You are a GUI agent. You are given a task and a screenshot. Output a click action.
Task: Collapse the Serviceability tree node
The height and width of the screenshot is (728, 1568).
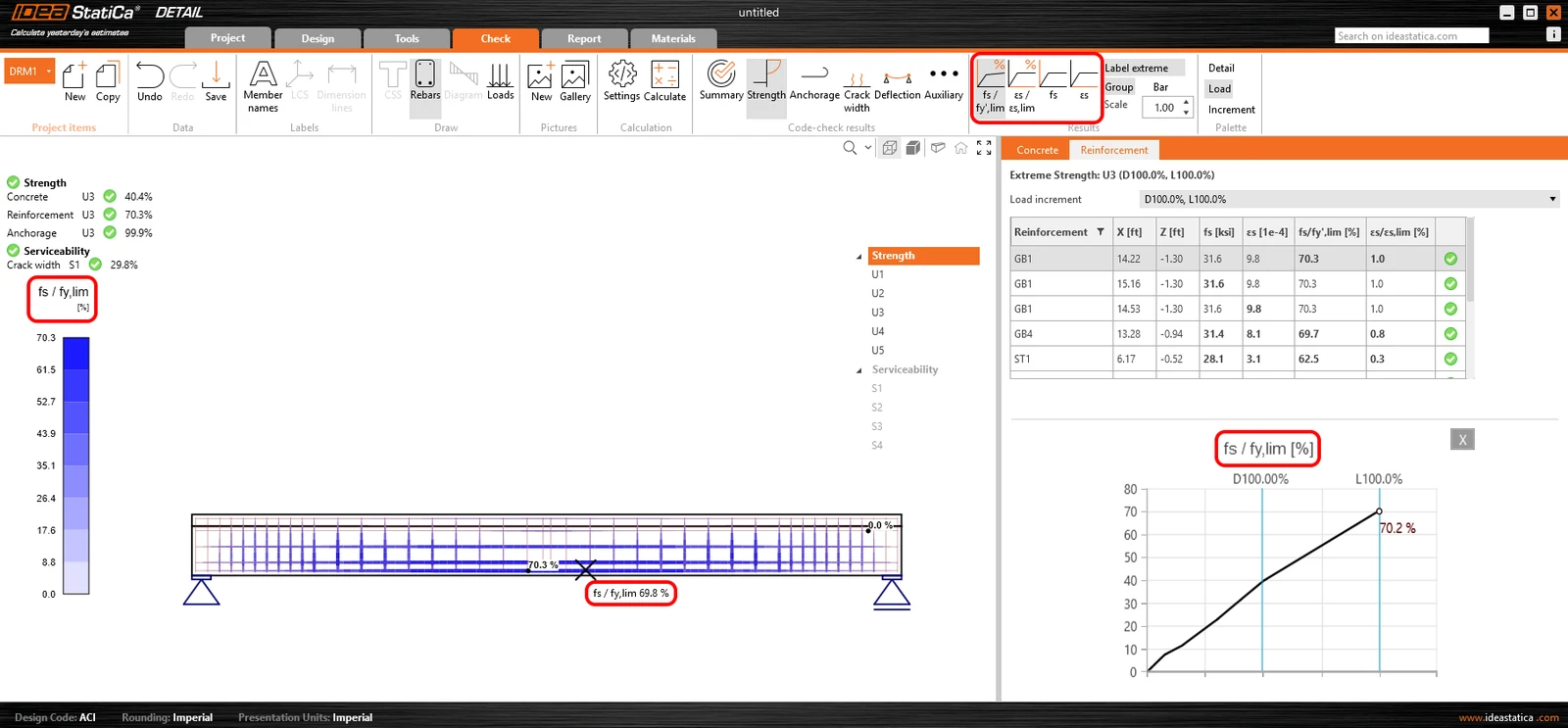click(x=859, y=370)
